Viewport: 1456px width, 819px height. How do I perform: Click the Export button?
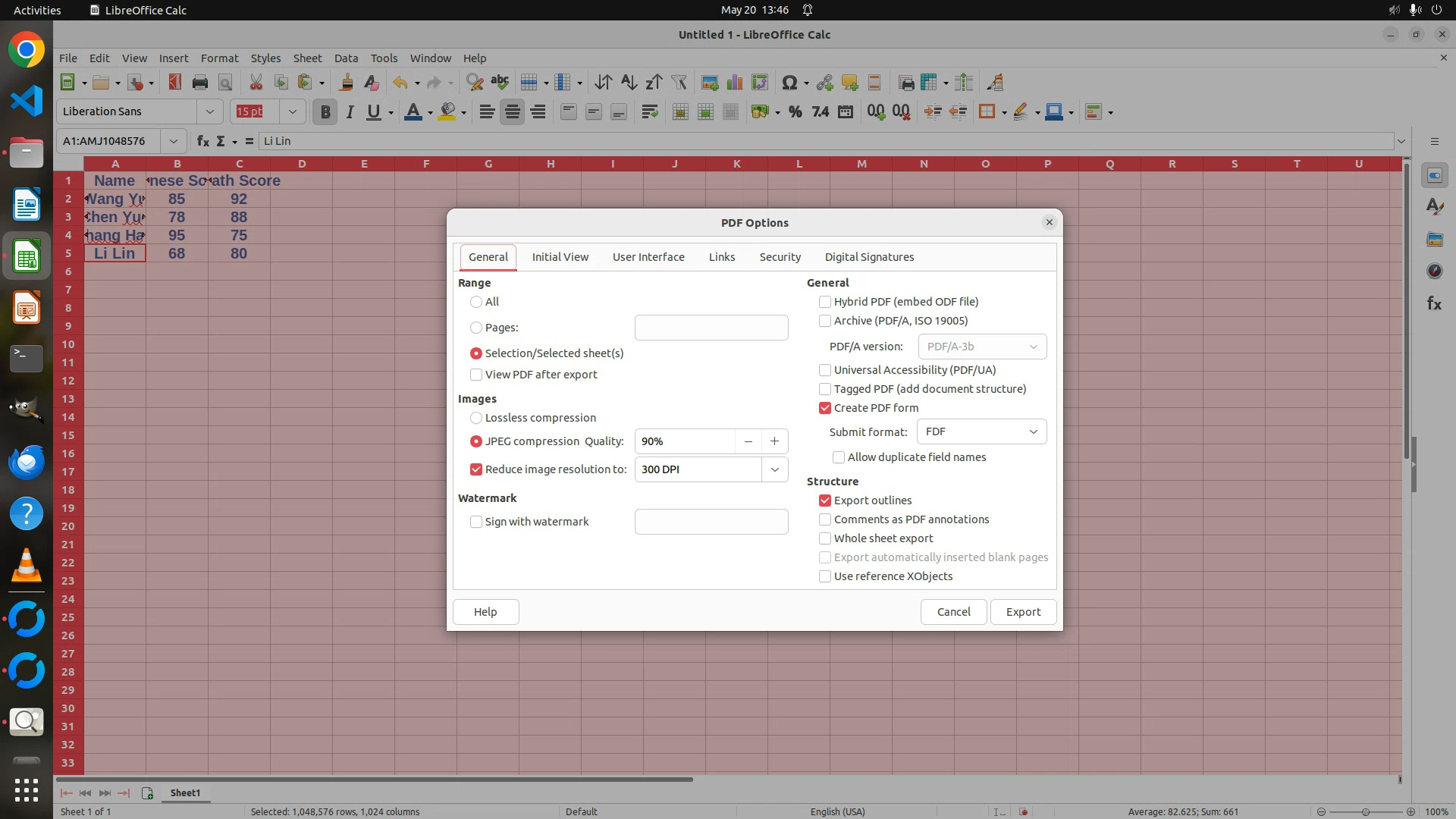pos(1023,612)
